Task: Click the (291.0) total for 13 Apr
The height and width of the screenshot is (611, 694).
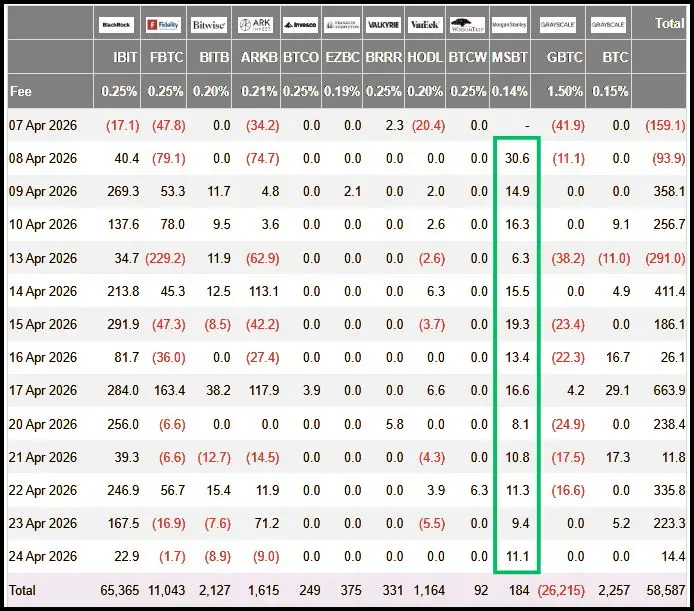Action: 665,258
